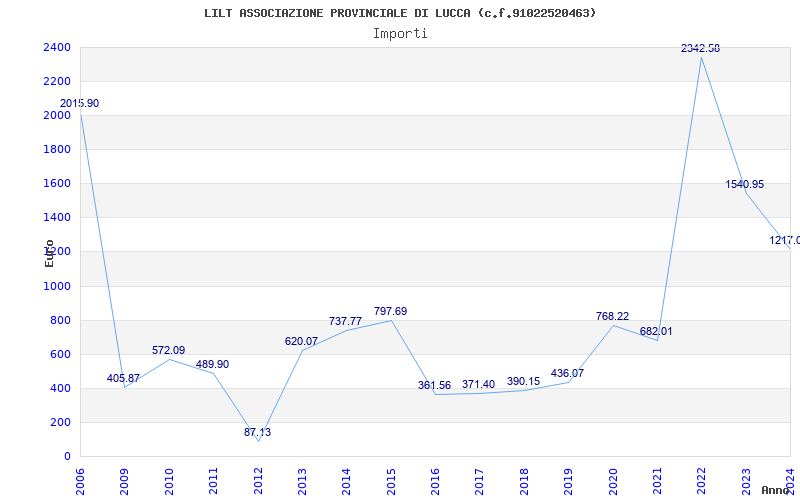800x500 pixels.
Task: Select the x-axis year 2017
Action: pyautogui.click(x=480, y=481)
